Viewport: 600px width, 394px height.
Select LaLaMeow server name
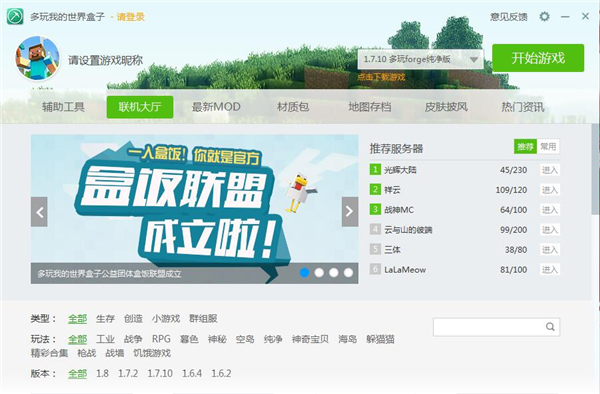click(405, 270)
